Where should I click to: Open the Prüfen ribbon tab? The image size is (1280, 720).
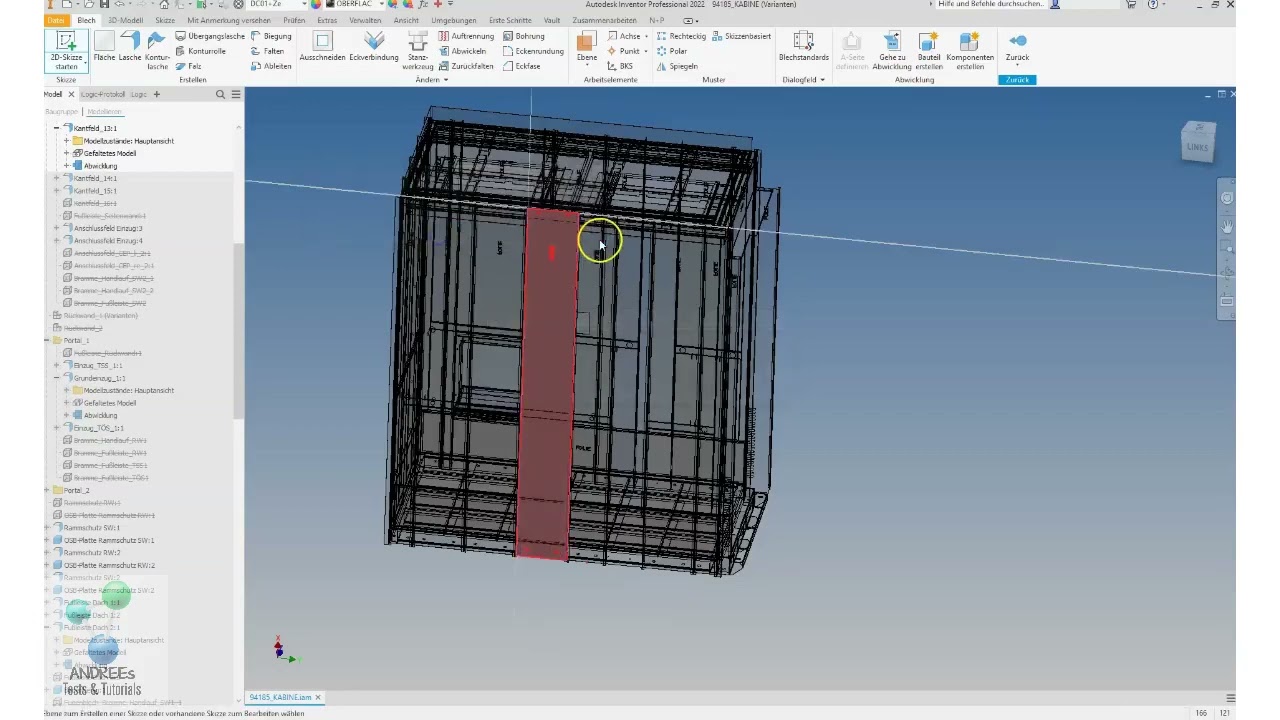[x=294, y=20]
